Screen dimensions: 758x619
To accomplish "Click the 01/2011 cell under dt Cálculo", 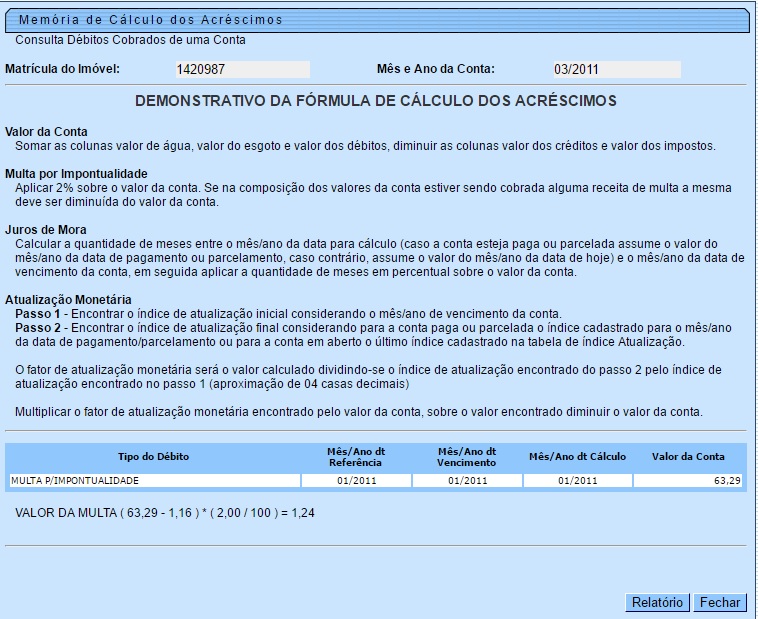I will (x=577, y=481).
